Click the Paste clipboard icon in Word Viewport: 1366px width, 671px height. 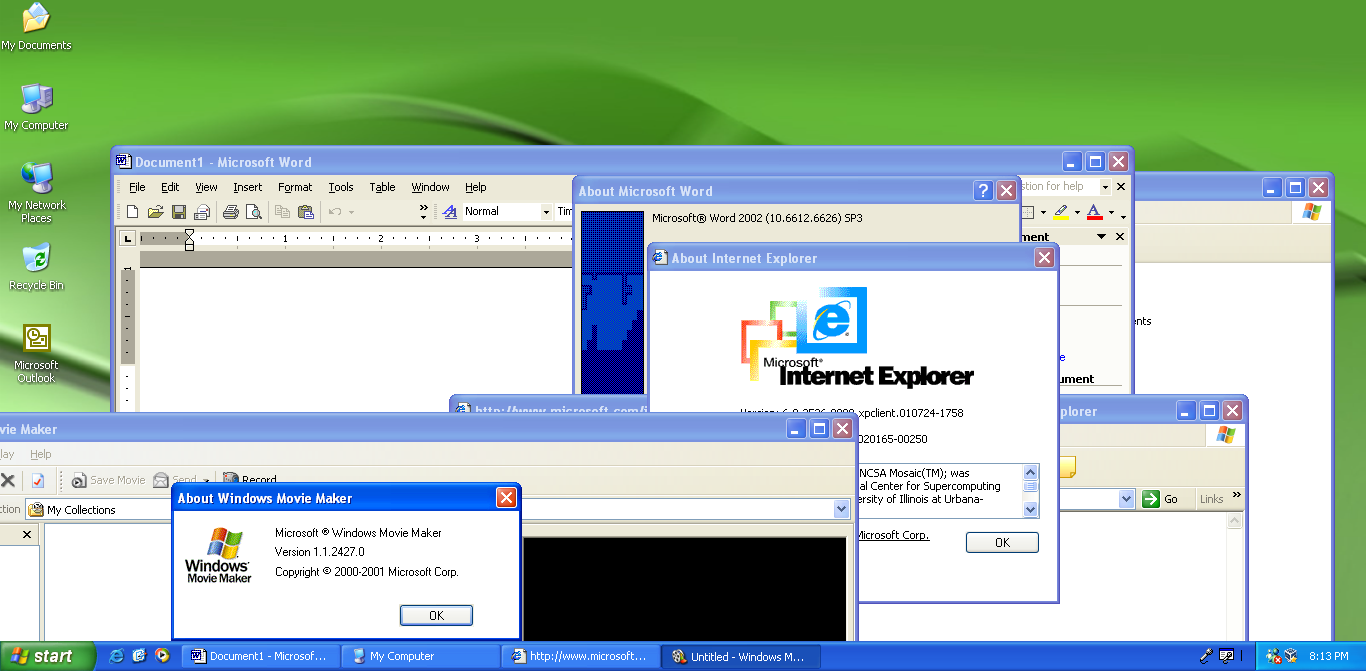tap(306, 212)
